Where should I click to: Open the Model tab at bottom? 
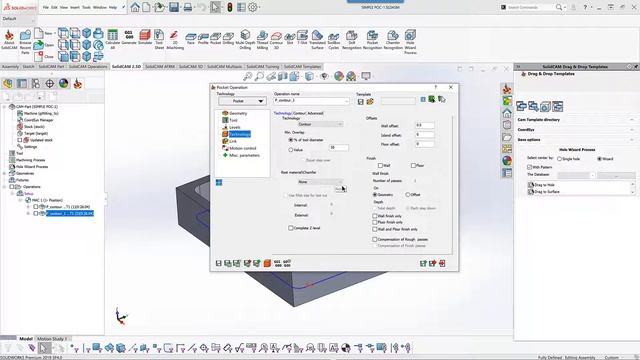(x=26, y=339)
